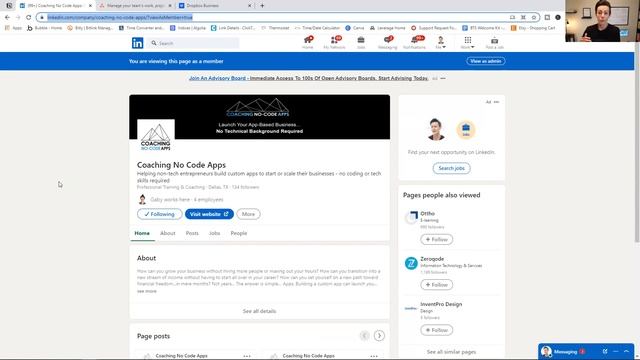Click the Following button
Image resolution: width=640 pixels, height=360 pixels.
tap(160, 214)
